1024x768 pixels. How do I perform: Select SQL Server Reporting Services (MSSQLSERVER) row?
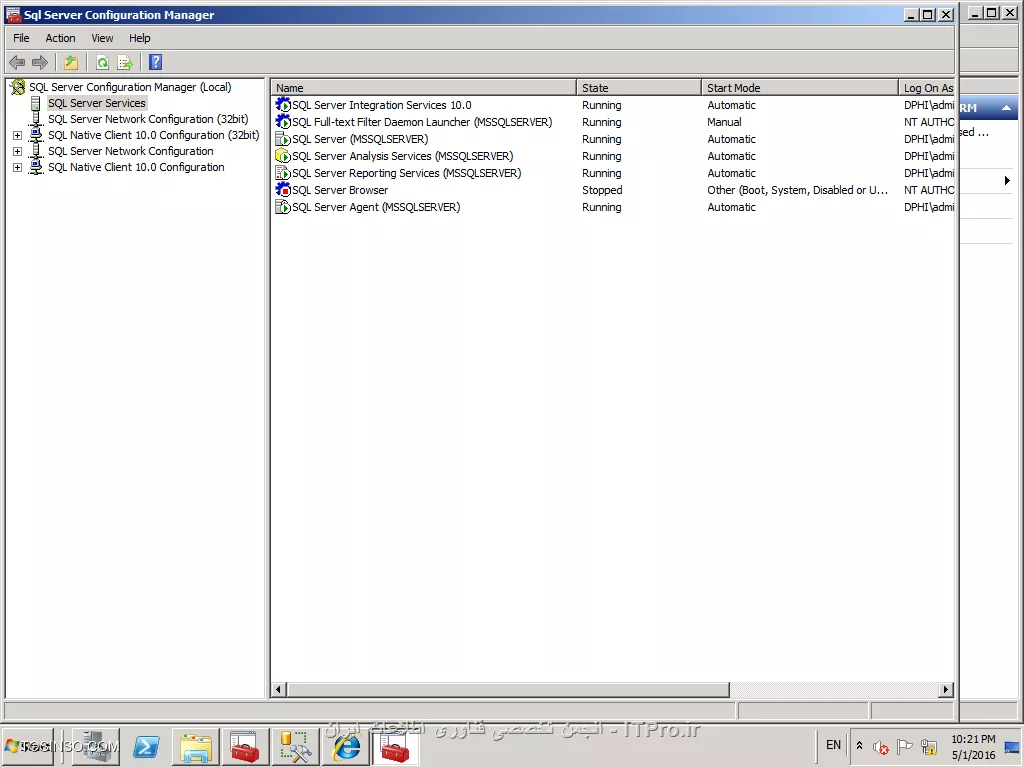click(406, 173)
